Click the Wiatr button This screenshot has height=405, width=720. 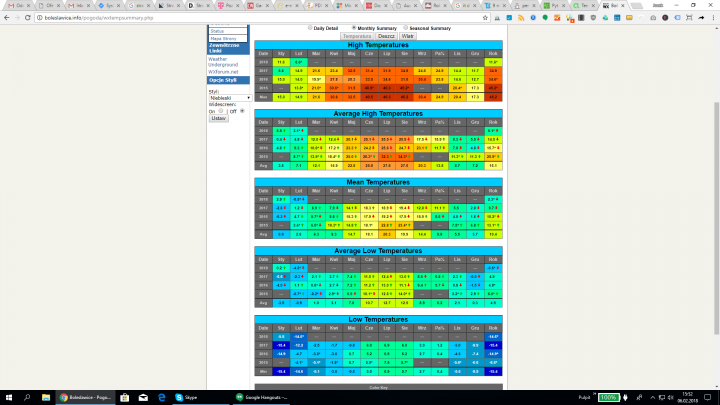coord(408,35)
